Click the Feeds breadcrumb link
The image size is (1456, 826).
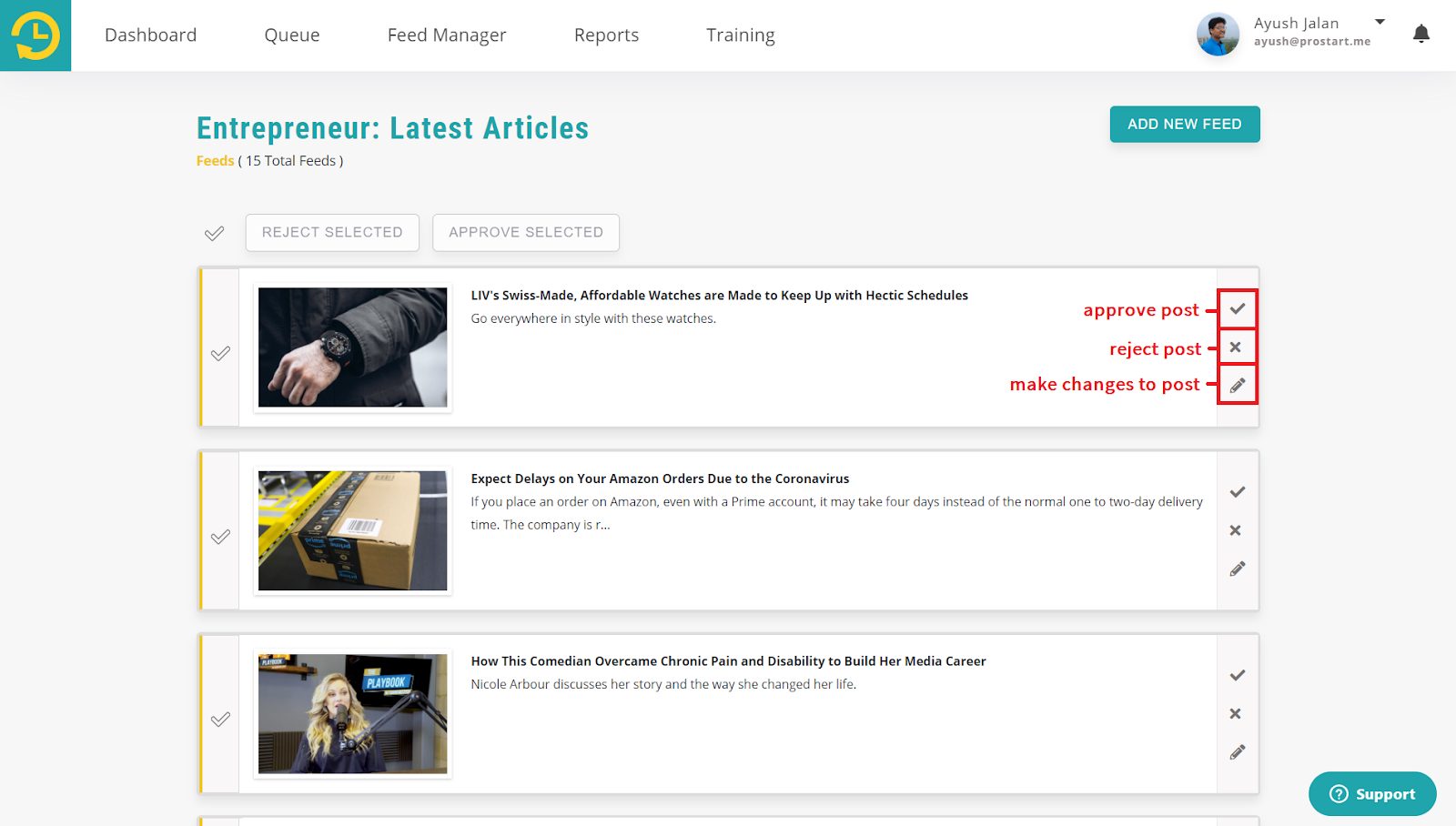pos(216,161)
